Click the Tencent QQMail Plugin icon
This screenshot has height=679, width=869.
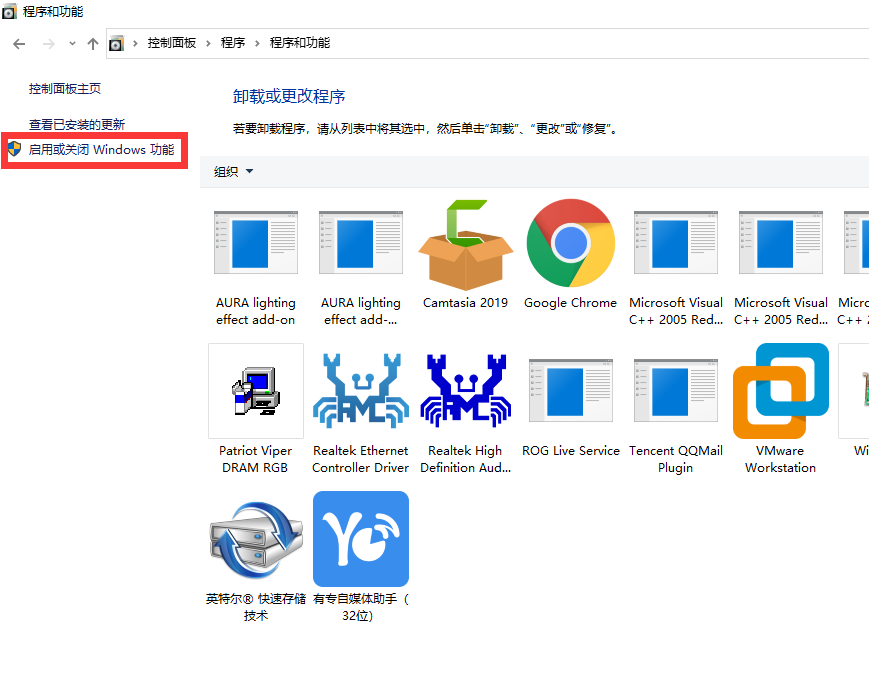(x=675, y=391)
